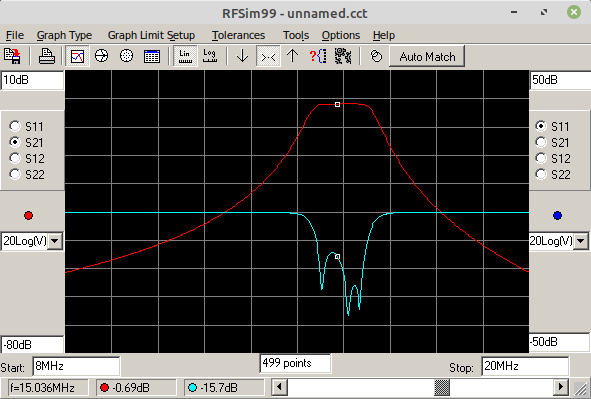
Task: Open the Graph Type menu
Action: coord(64,35)
